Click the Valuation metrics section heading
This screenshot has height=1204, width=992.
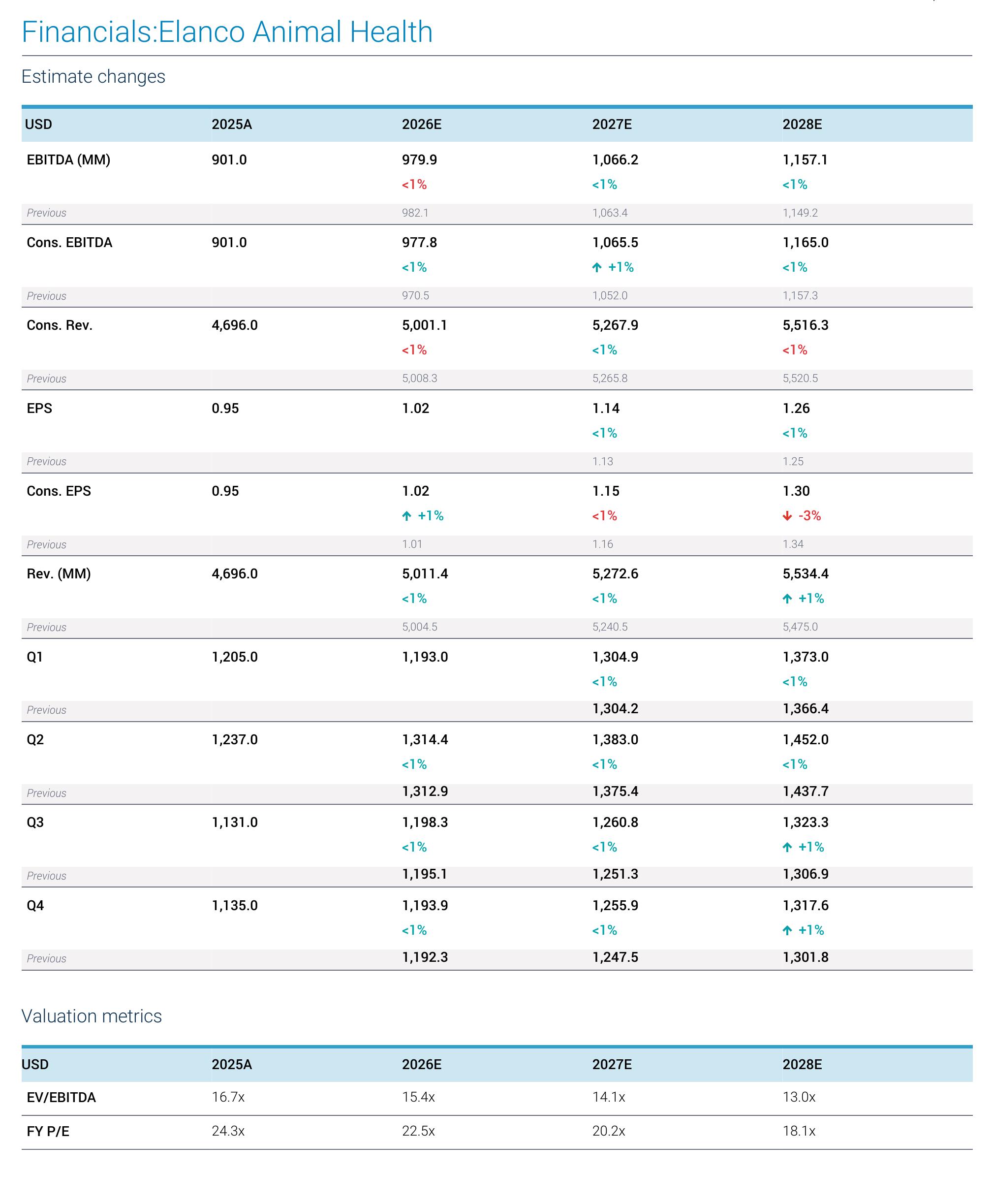point(92,1016)
